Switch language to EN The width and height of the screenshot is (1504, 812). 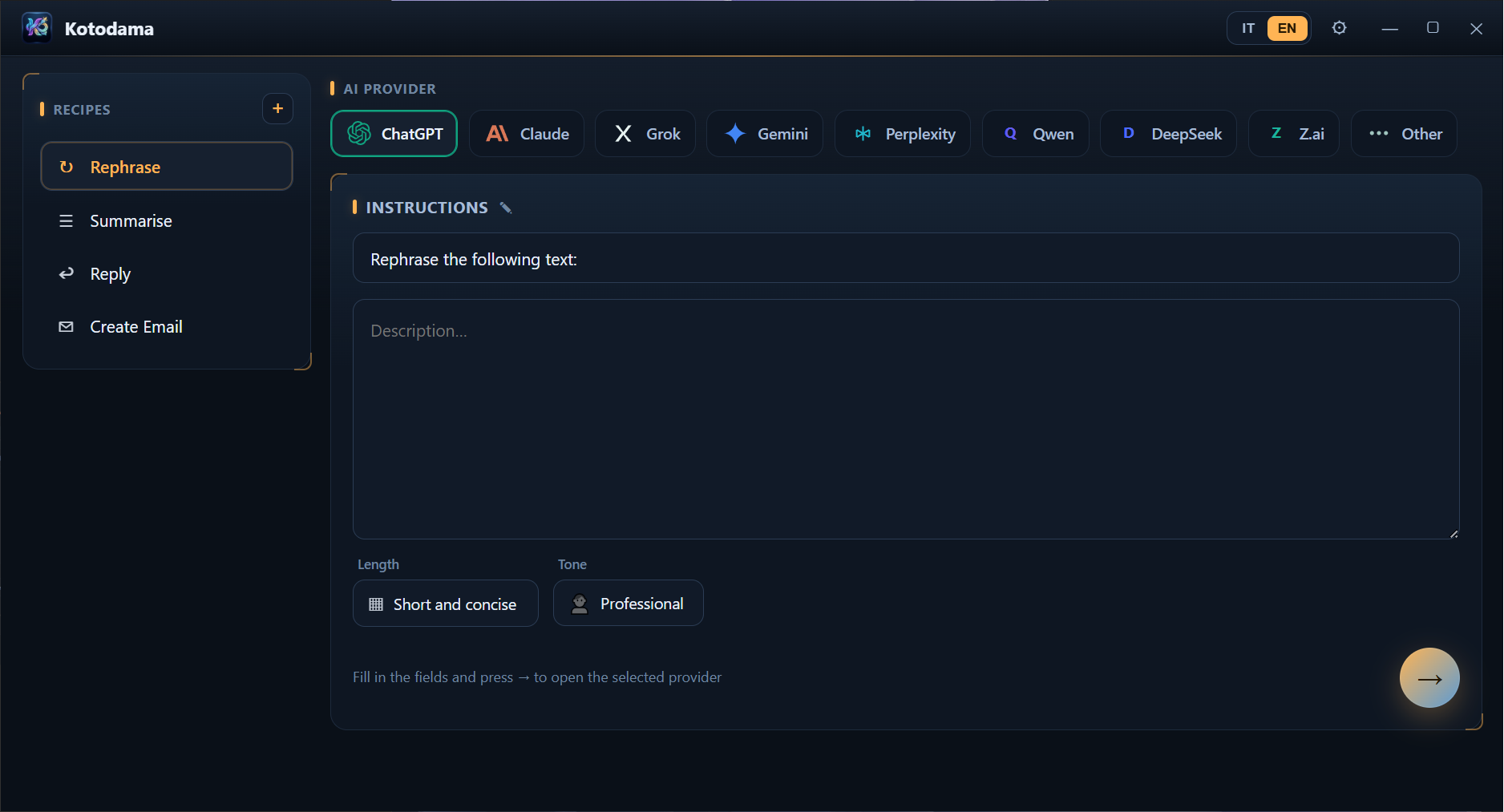point(1287,28)
